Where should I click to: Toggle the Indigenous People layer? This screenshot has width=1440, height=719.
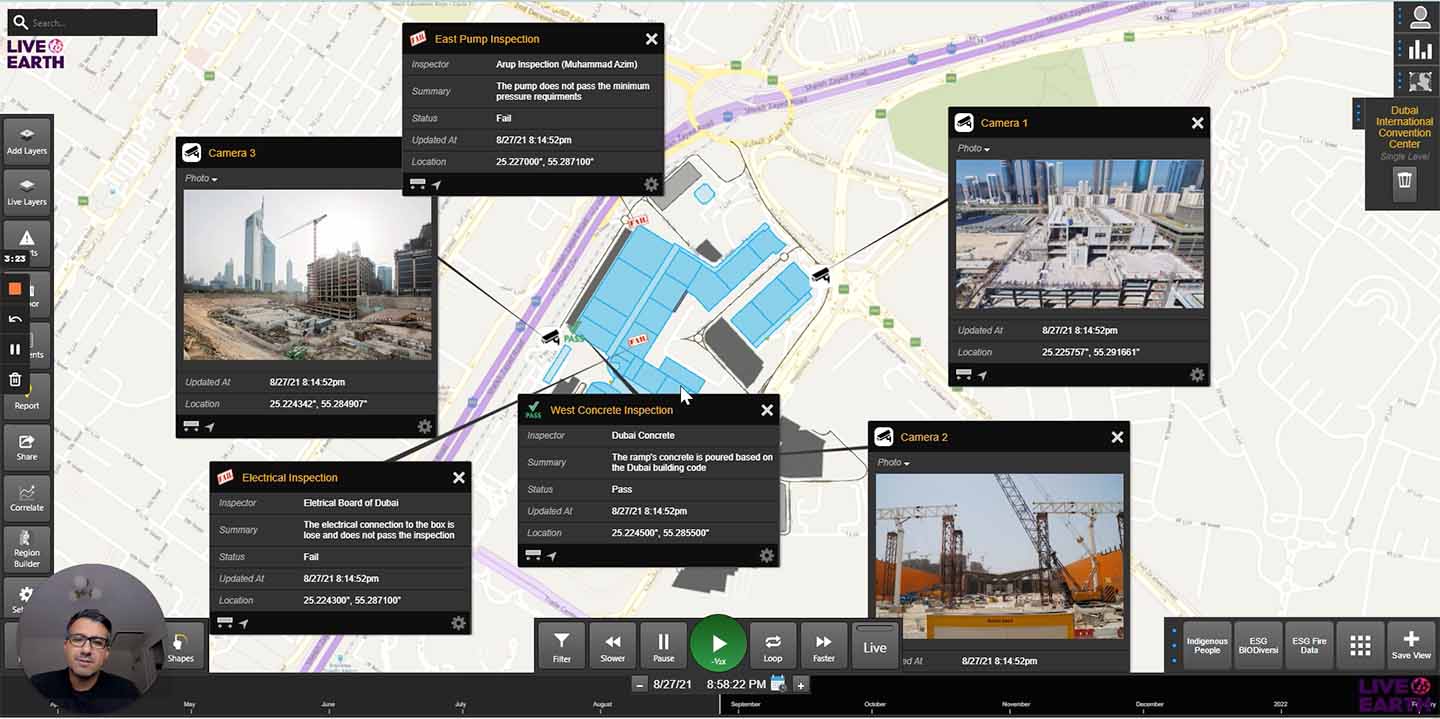[1207, 646]
